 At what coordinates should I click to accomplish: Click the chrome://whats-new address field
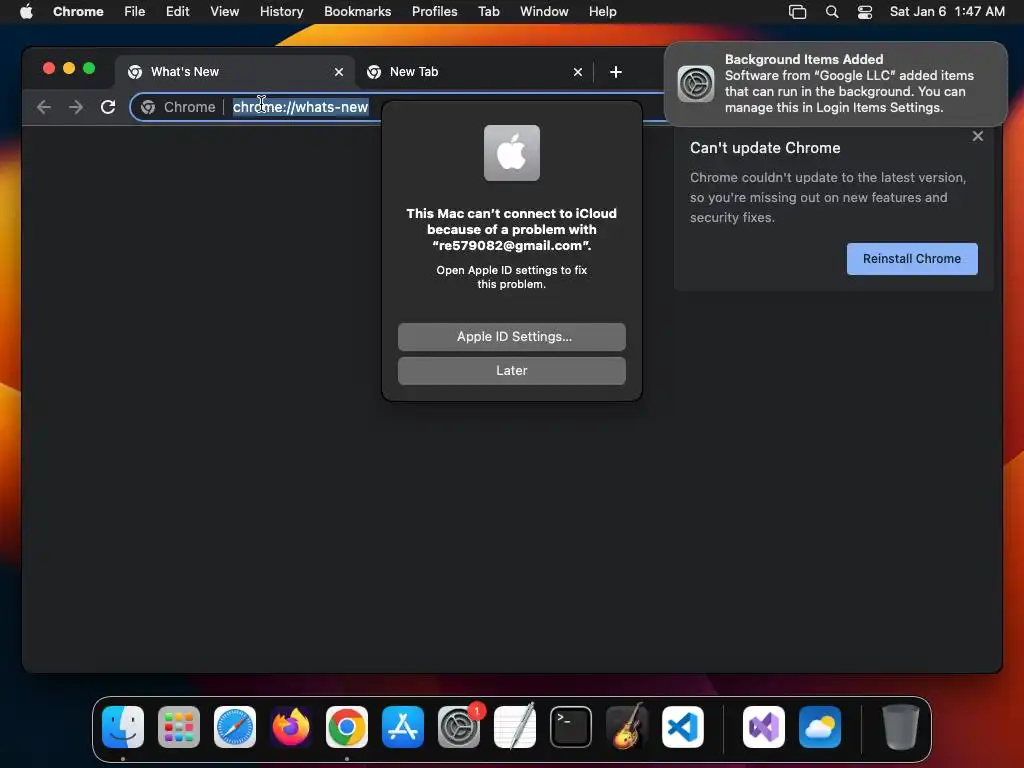(300, 107)
